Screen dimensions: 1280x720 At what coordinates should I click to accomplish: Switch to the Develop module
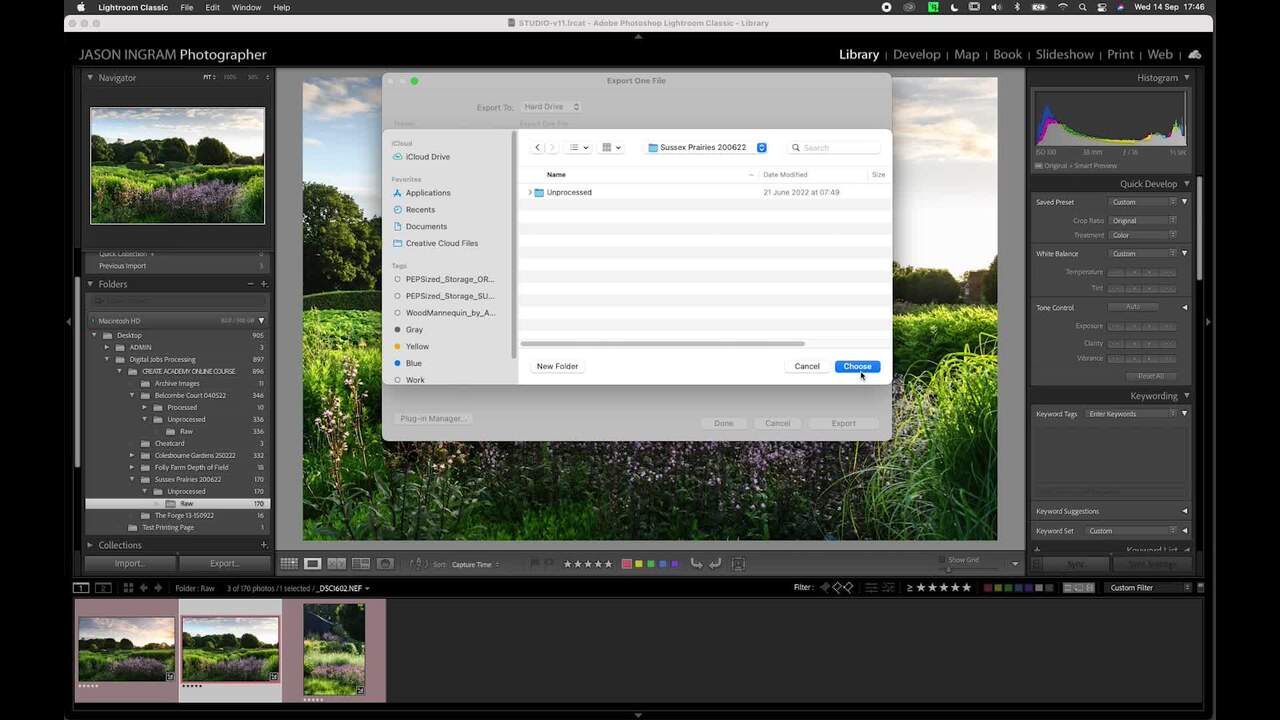coord(916,54)
